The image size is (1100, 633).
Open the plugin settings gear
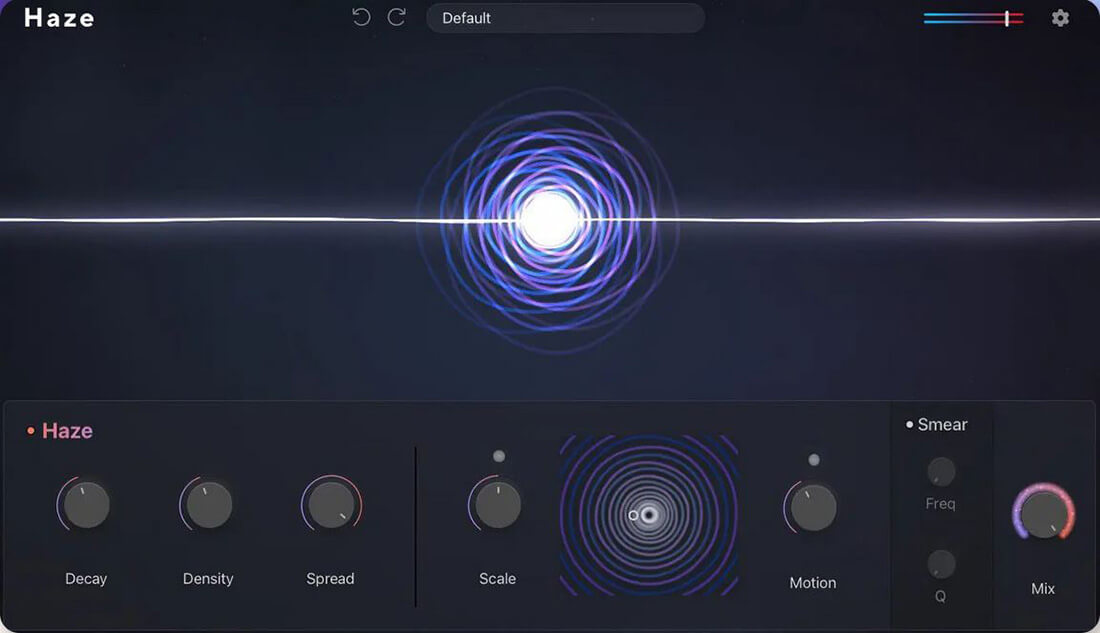click(1060, 17)
